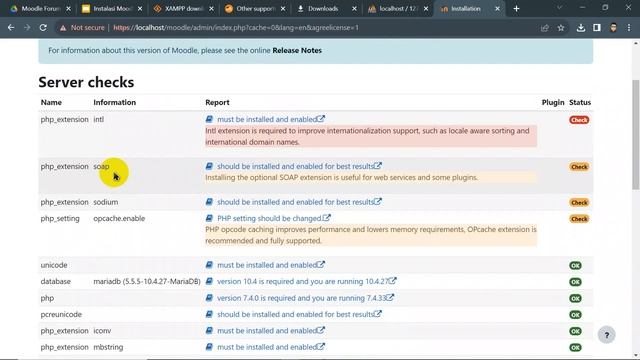Open the Release Notes link
The image size is (640, 360).
coord(297,51)
